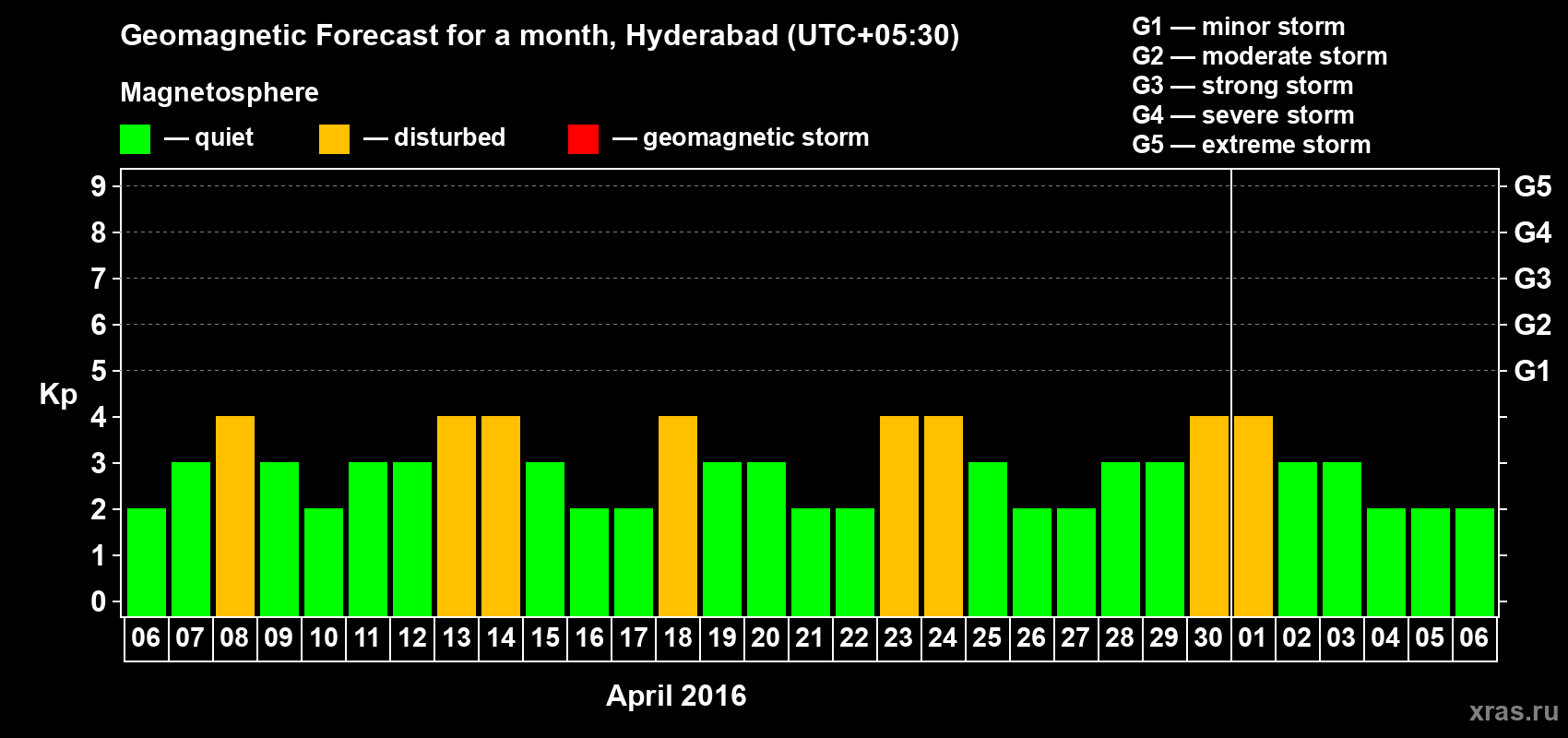Click the orange bar above date 24
Viewport: 1568px width, 738px height.
click(x=944, y=517)
